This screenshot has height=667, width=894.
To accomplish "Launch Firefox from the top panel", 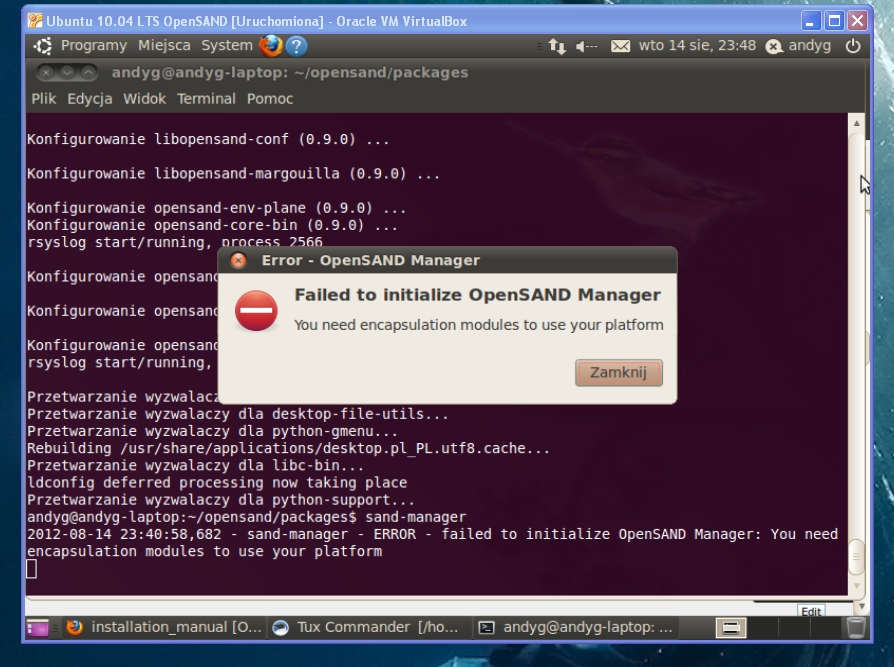I will point(271,46).
